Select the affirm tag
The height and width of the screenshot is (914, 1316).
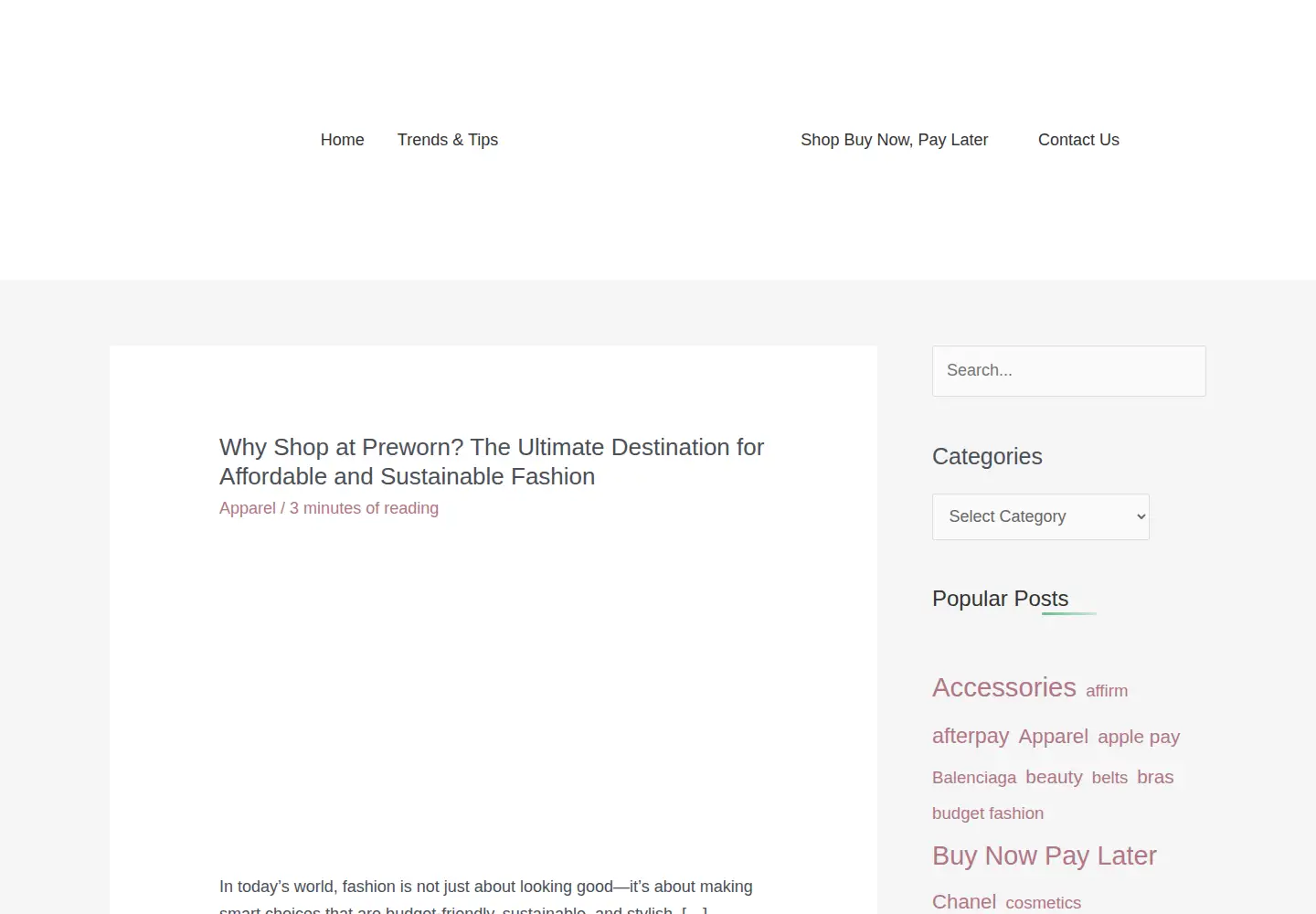pos(1107,691)
